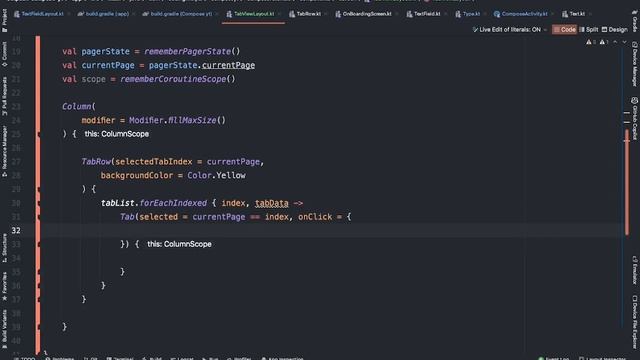Open the Live Edit of literals dropdown
The width and height of the screenshot is (640, 360).
(509, 29)
